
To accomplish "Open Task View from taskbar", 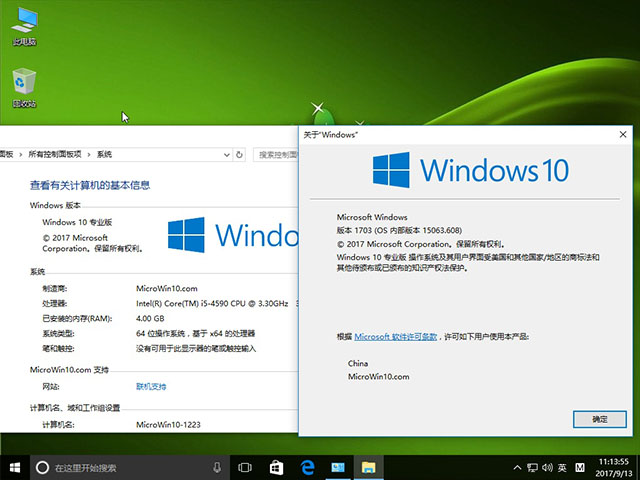I will (245, 467).
